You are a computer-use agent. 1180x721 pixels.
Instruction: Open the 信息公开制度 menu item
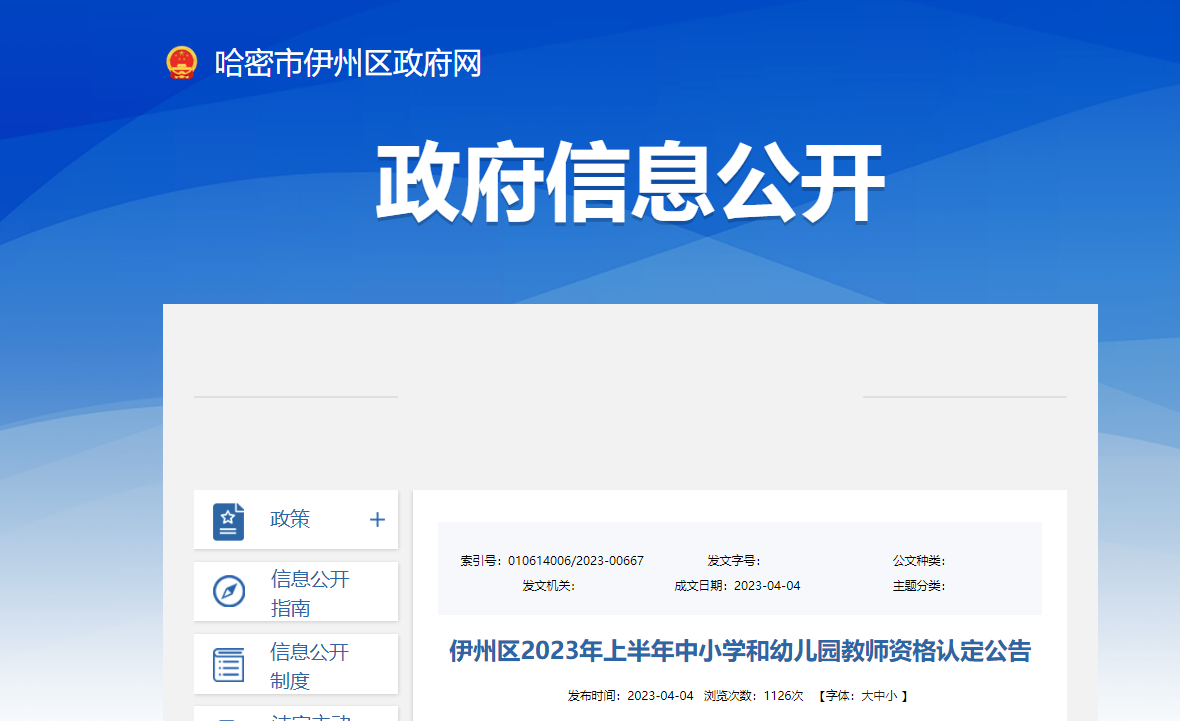310,666
